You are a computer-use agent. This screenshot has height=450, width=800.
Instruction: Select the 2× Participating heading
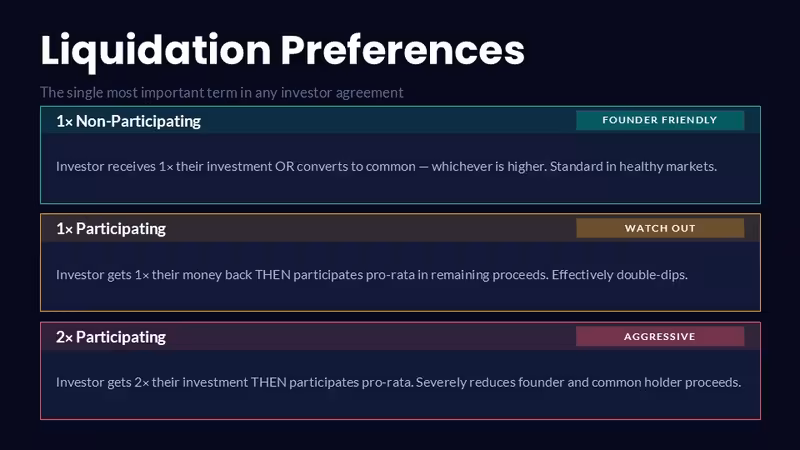(x=111, y=337)
